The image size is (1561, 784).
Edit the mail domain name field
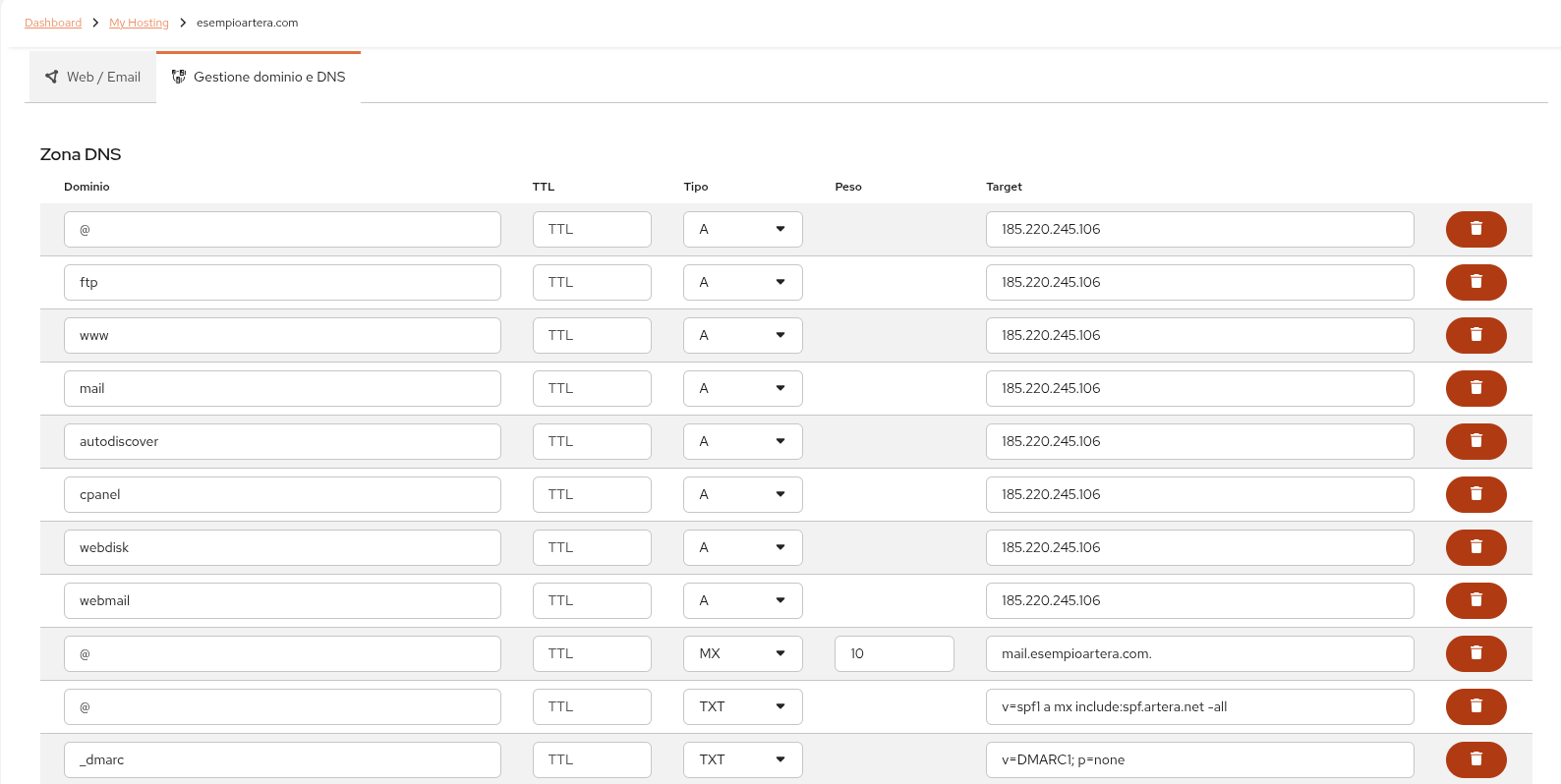(x=282, y=388)
